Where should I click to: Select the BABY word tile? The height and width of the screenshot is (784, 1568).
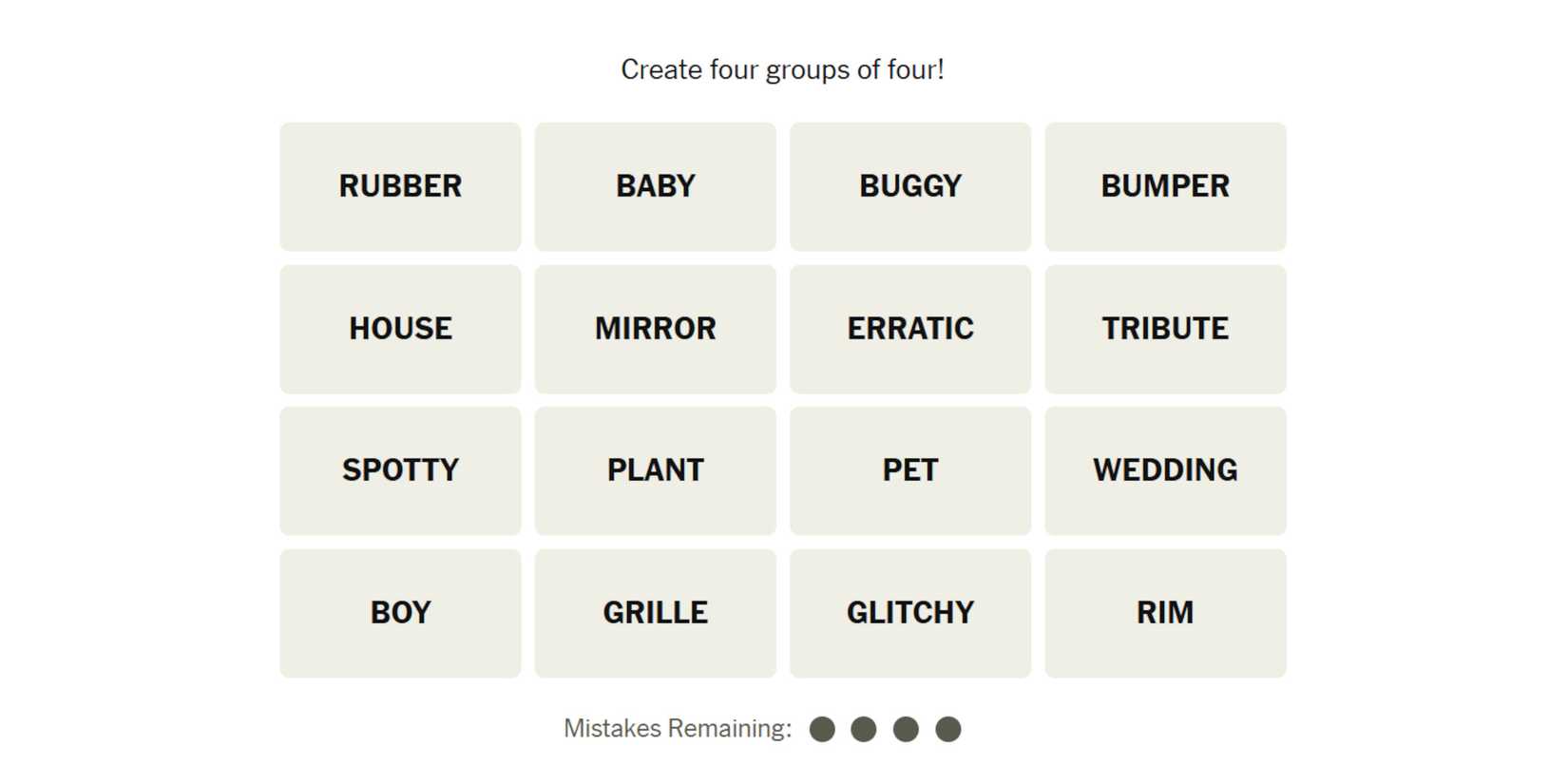point(655,186)
